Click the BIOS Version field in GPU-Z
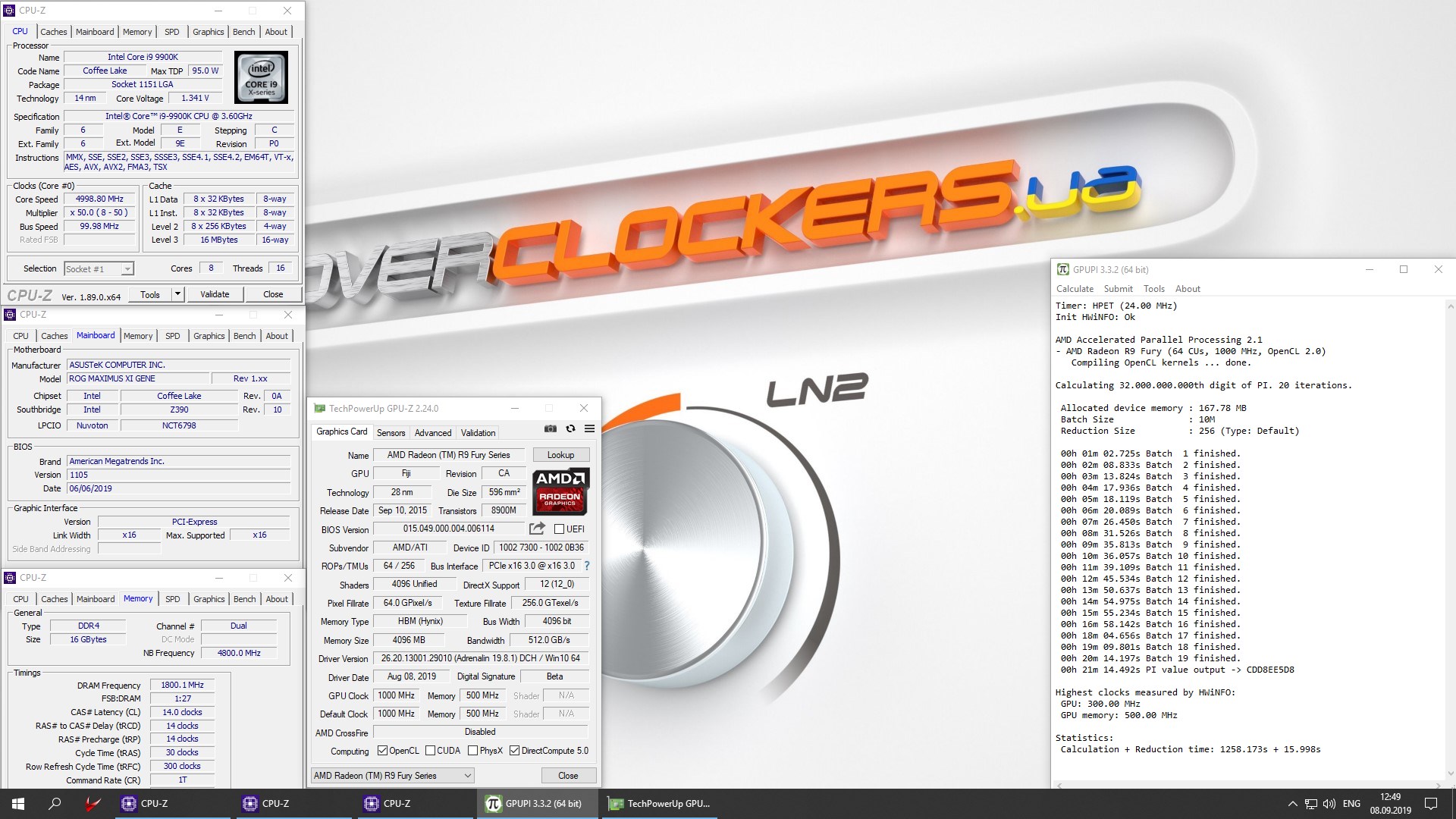 coord(449,529)
